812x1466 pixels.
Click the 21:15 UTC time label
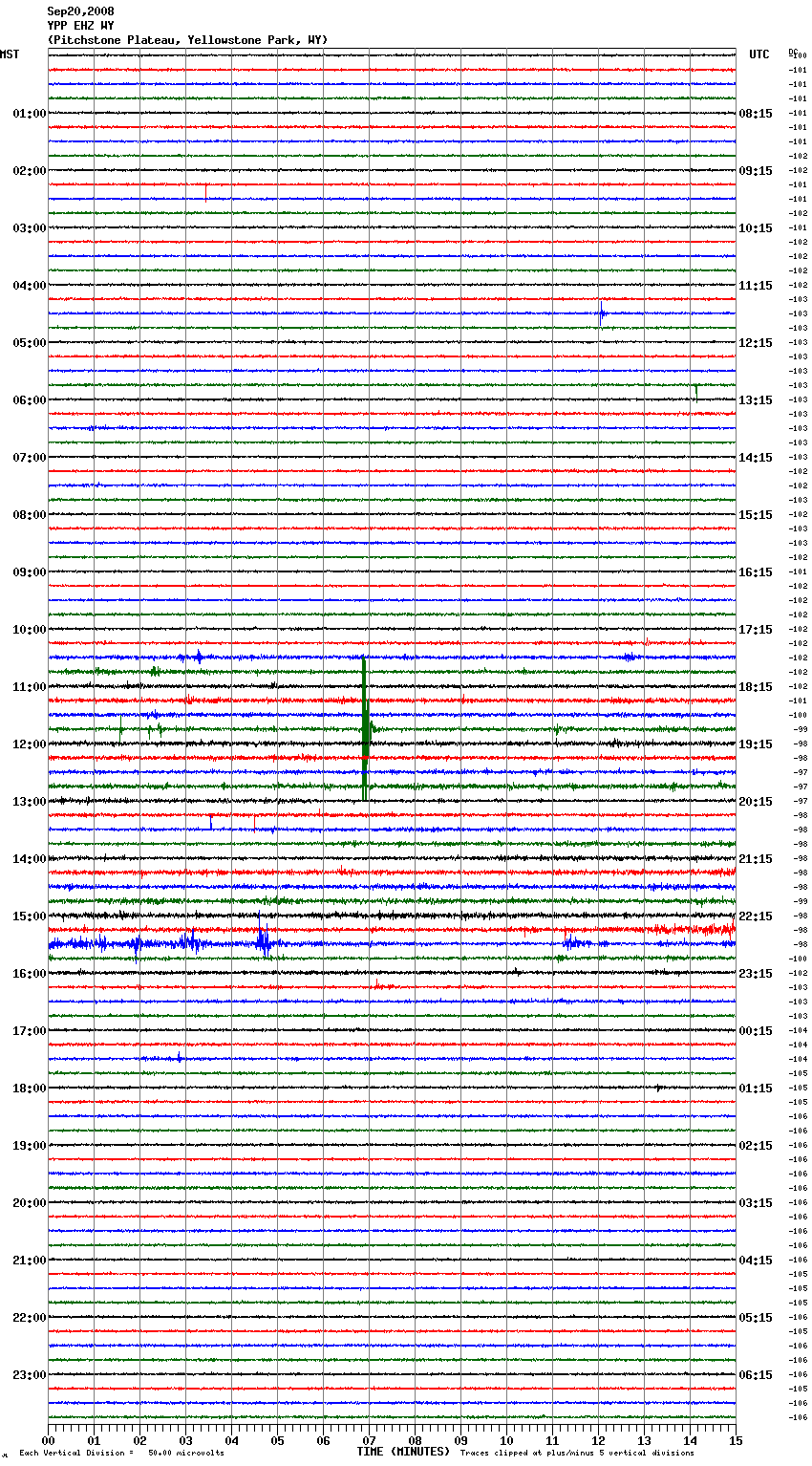[x=756, y=859]
